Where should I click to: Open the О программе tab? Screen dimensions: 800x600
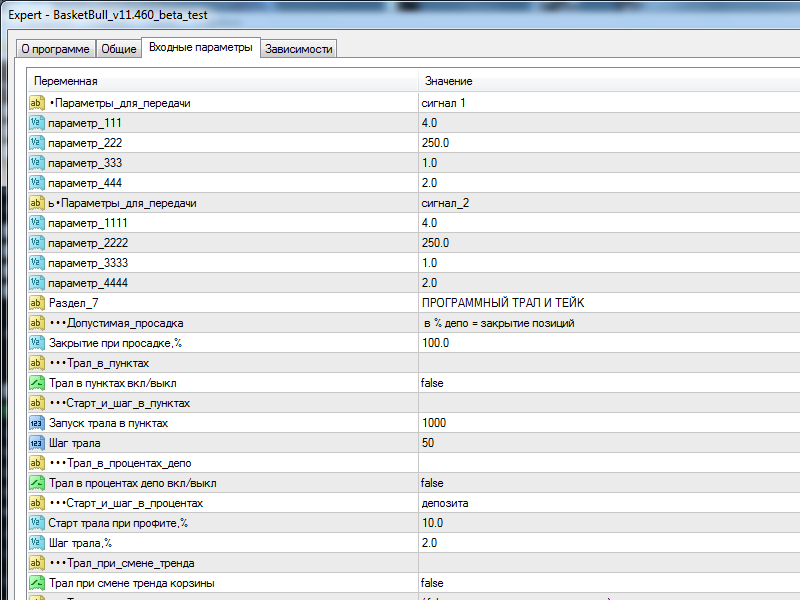point(55,49)
